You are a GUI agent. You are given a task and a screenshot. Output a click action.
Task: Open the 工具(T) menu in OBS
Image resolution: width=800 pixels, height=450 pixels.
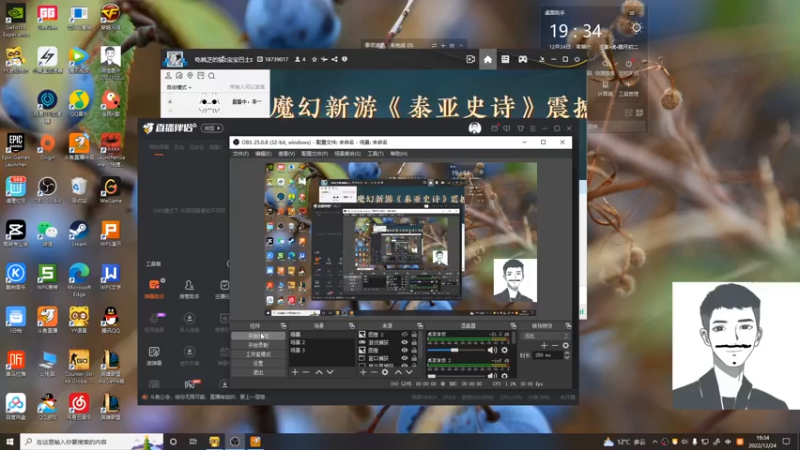(x=376, y=154)
